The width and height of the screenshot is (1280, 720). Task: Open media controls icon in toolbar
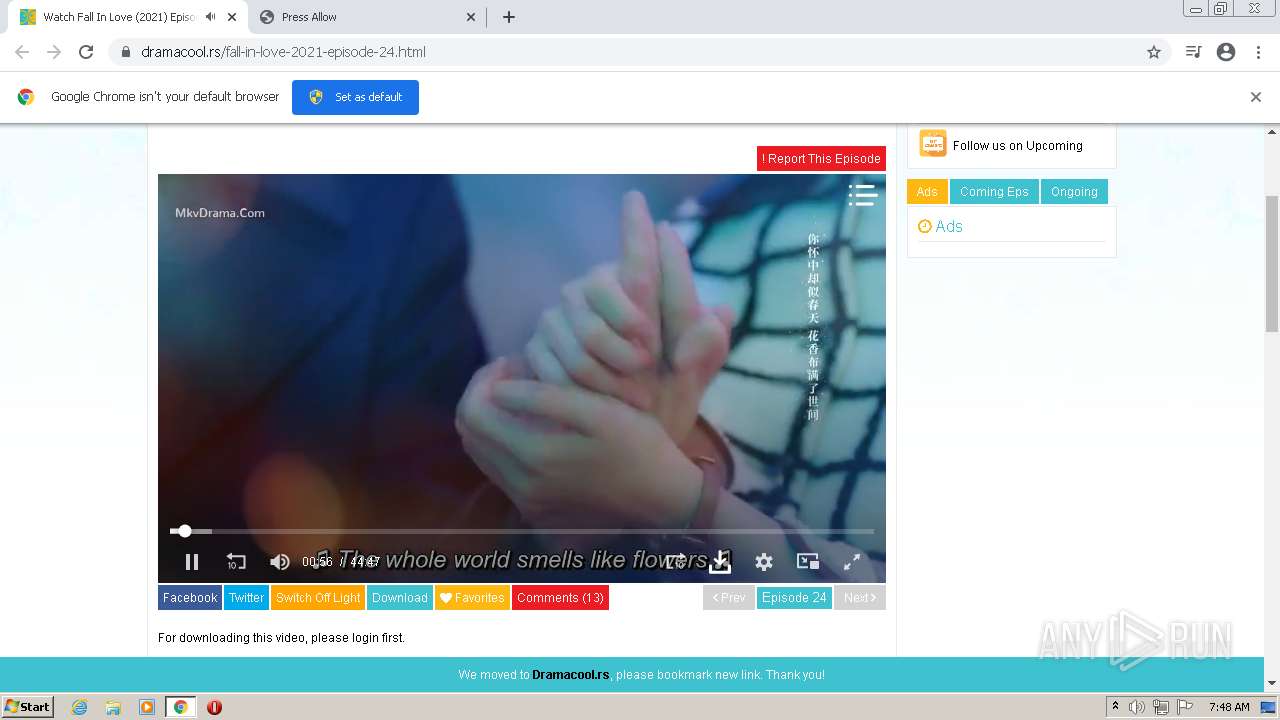pos(1193,52)
